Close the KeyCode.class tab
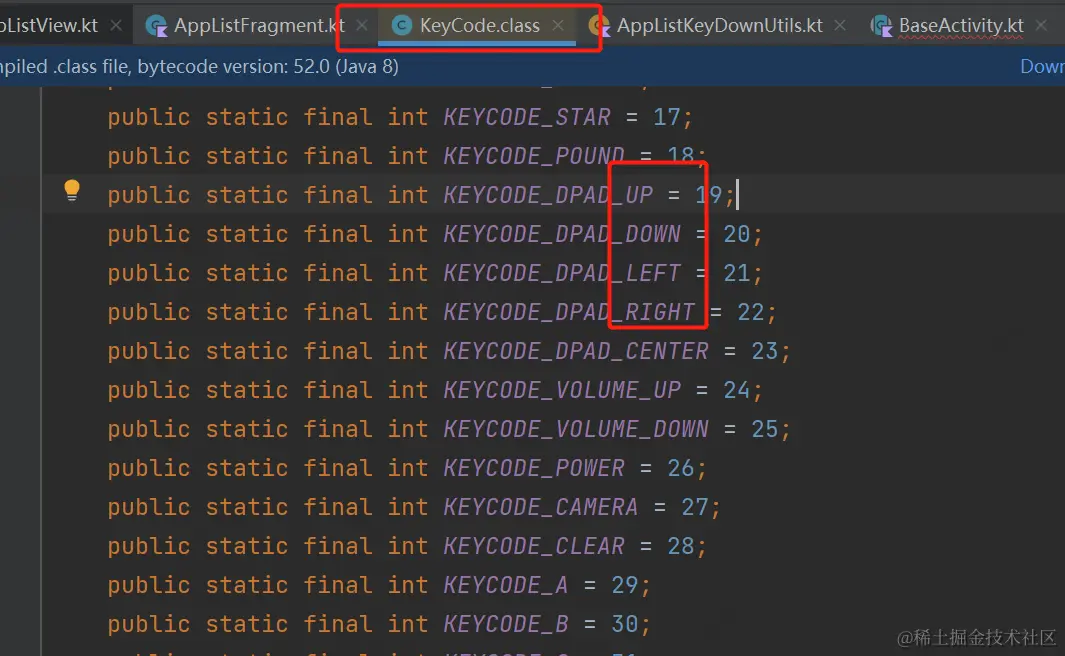This screenshot has width=1065, height=656. click(558, 25)
